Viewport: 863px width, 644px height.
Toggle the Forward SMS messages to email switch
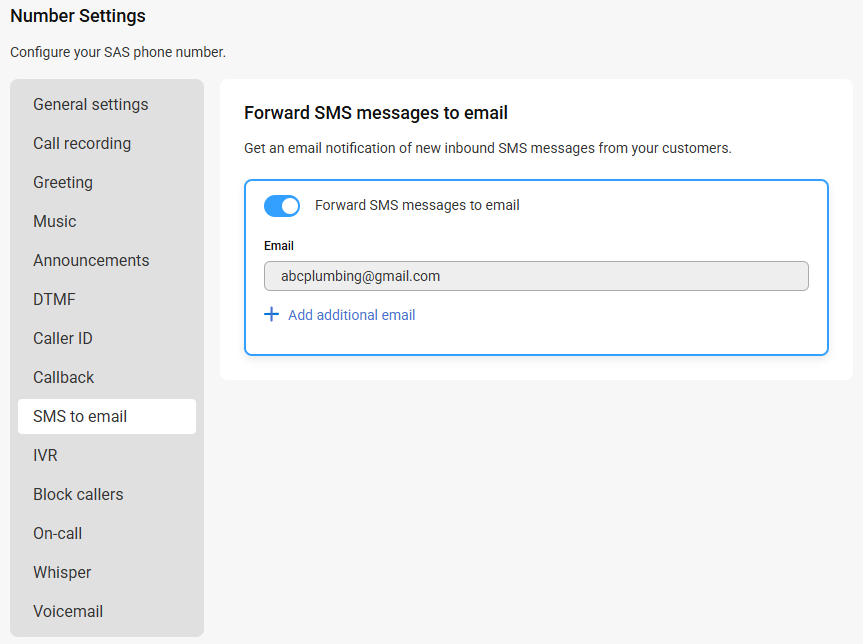tap(282, 206)
